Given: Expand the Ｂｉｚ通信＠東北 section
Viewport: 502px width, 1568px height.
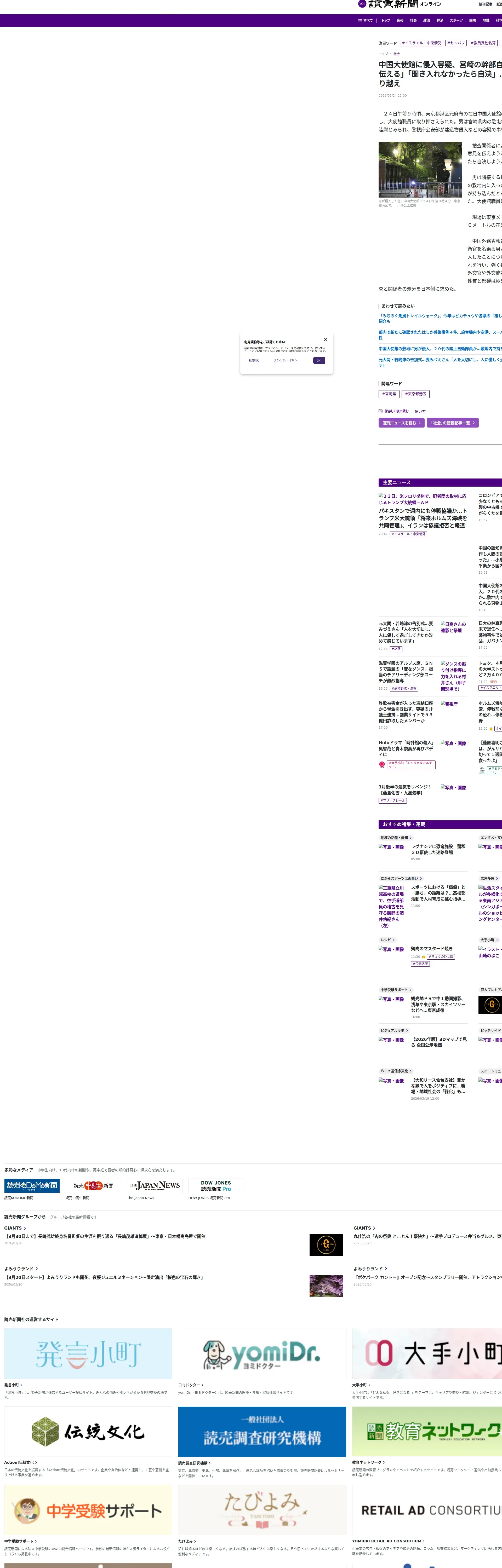Looking at the screenshot, I should pos(397,1071).
